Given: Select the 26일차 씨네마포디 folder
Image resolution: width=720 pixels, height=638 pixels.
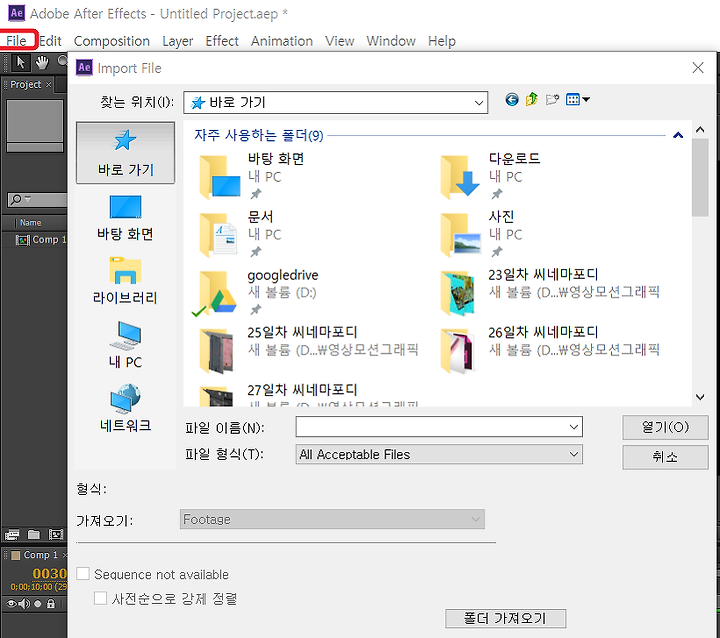Looking at the screenshot, I should pos(550,350).
